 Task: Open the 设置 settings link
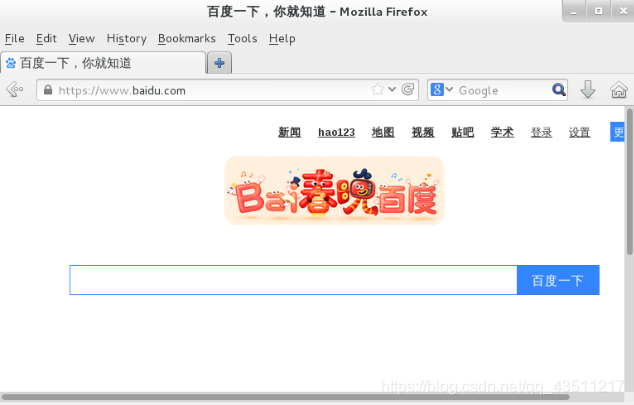[579, 132]
